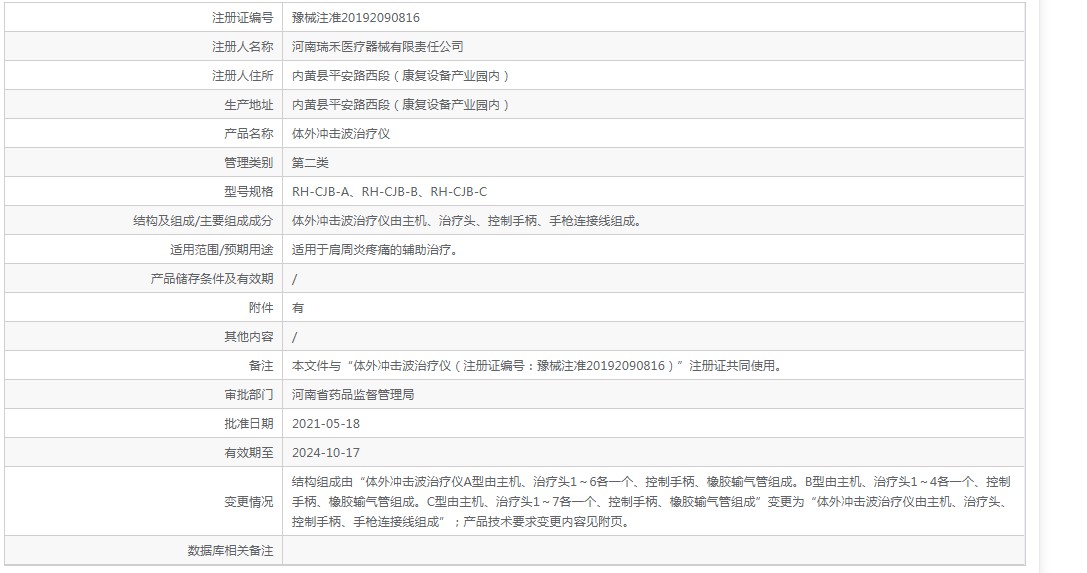
Task: Click the 型号规格 label
Action: [x=249, y=192]
